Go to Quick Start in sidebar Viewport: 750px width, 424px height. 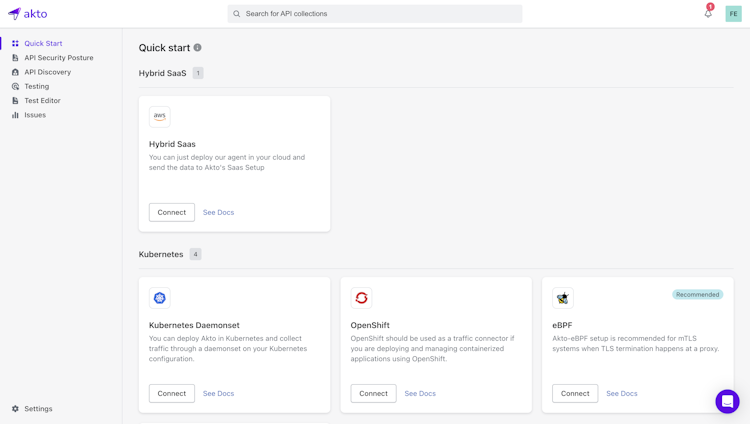click(x=43, y=44)
